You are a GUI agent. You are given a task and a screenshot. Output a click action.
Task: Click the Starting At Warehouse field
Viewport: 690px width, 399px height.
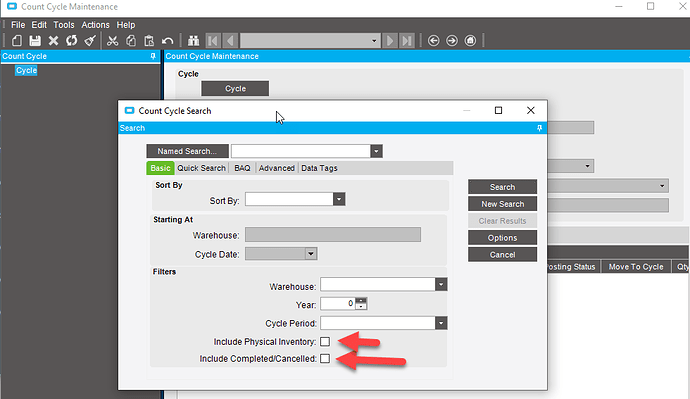point(333,235)
